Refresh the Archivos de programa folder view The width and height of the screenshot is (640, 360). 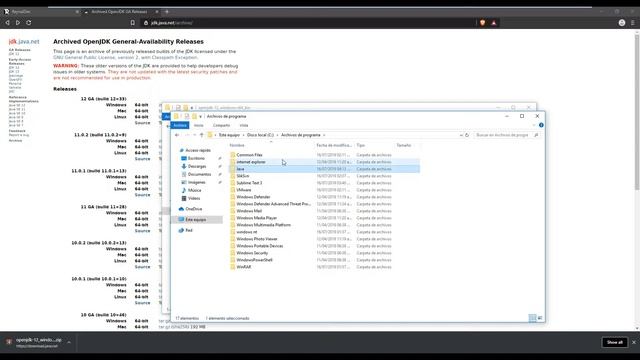[x=467, y=135]
